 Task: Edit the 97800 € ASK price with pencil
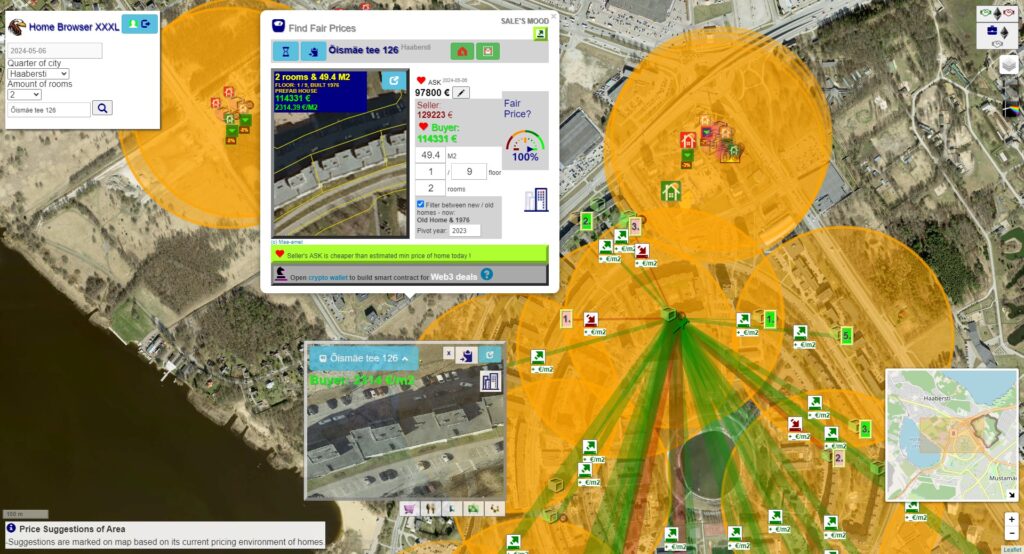click(461, 93)
